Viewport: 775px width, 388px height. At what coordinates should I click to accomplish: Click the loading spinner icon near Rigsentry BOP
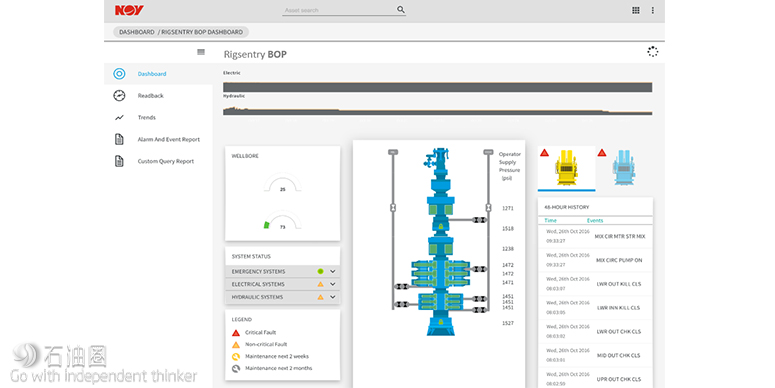point(652,52)
